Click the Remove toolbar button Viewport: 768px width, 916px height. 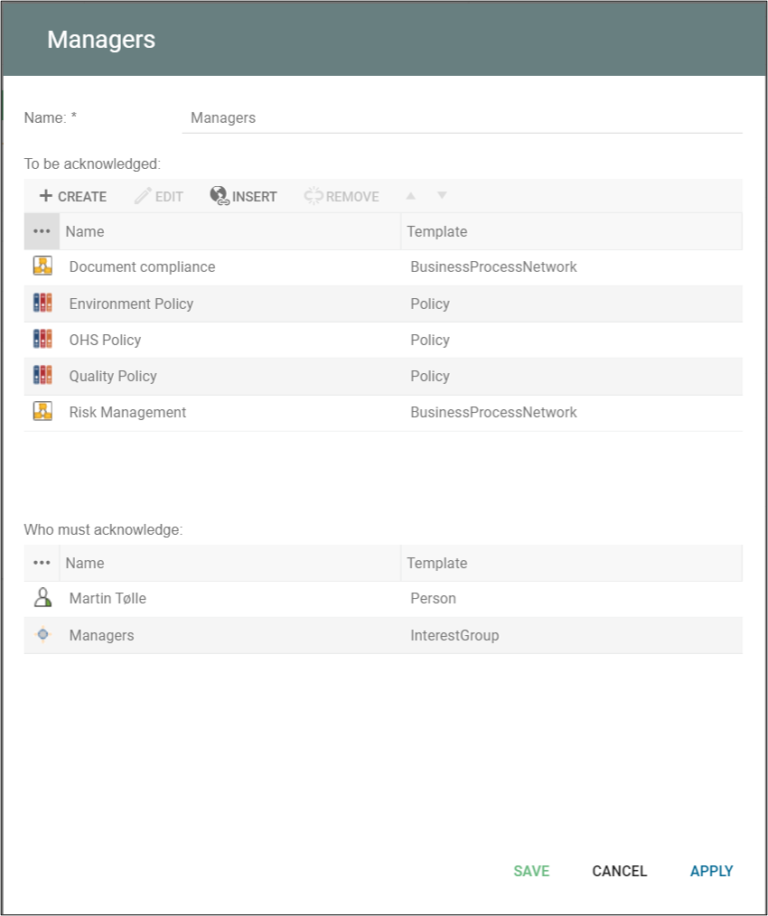[341, 196]
